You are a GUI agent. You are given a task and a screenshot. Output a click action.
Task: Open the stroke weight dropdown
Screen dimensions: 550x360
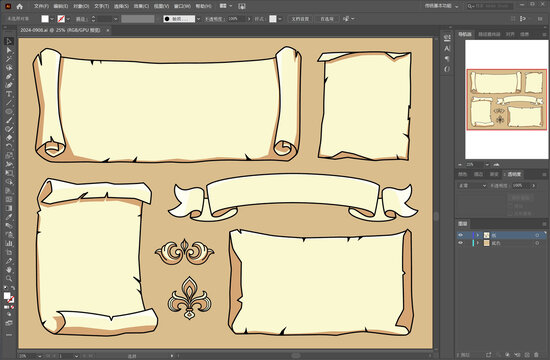pos(115,19)
